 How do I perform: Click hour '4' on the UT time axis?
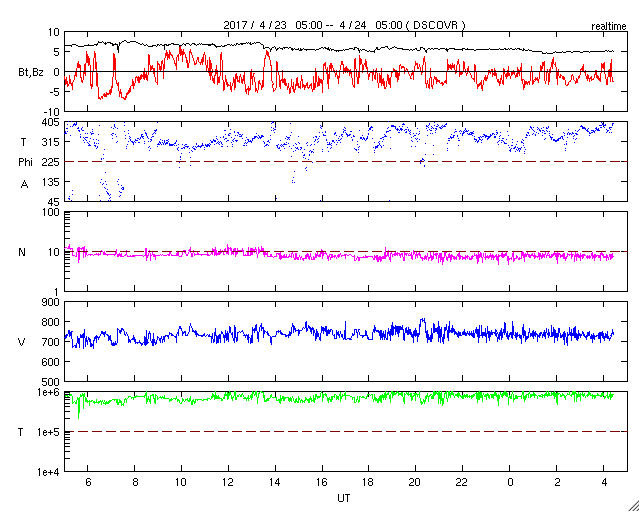click(x=604, y=482)
